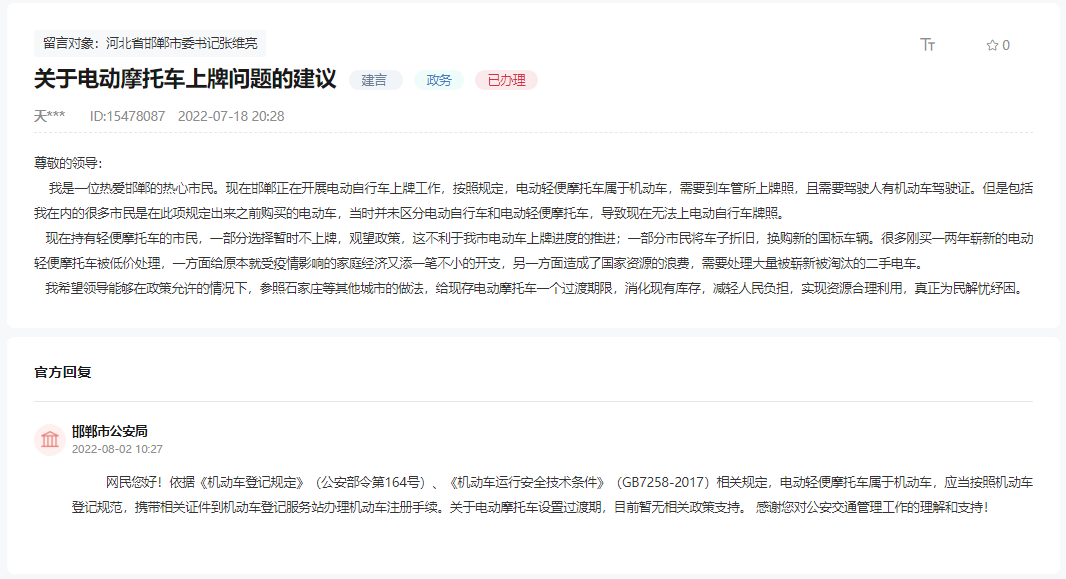
Task: Click the post date 2022-07-18 20:28
Action: [231, 116]
